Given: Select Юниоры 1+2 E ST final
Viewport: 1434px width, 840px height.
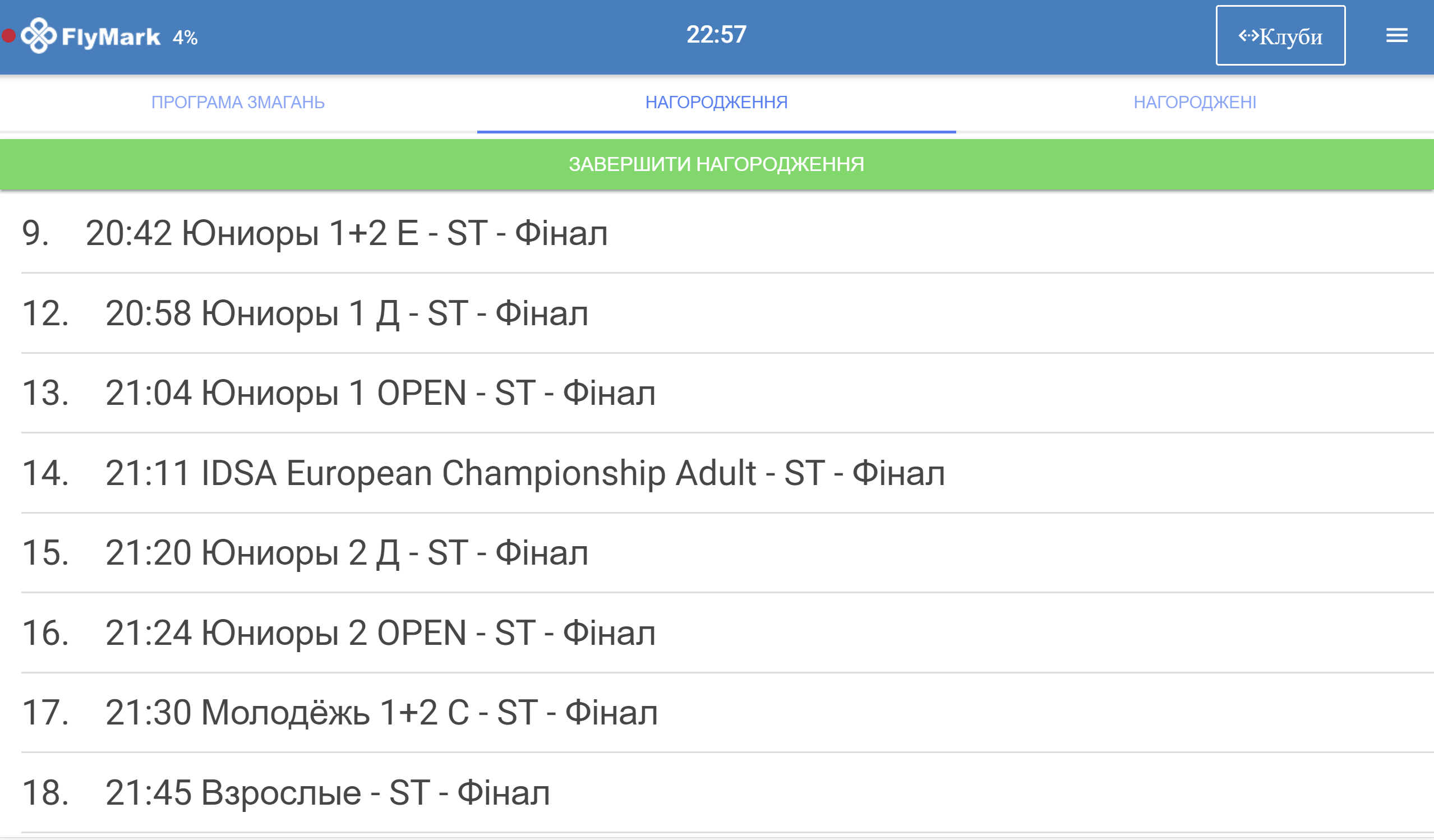Looking at the screenshot, I should [x=346, y=233].
